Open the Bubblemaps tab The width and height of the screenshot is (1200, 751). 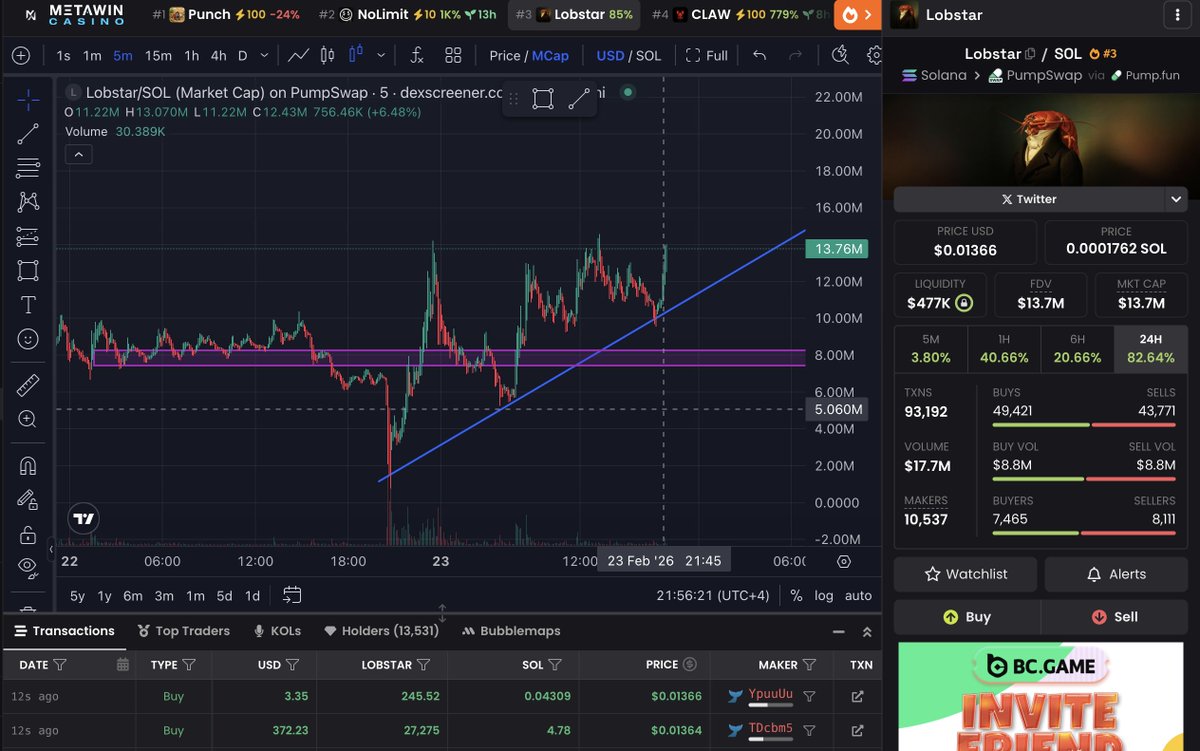tap(511, 631)
